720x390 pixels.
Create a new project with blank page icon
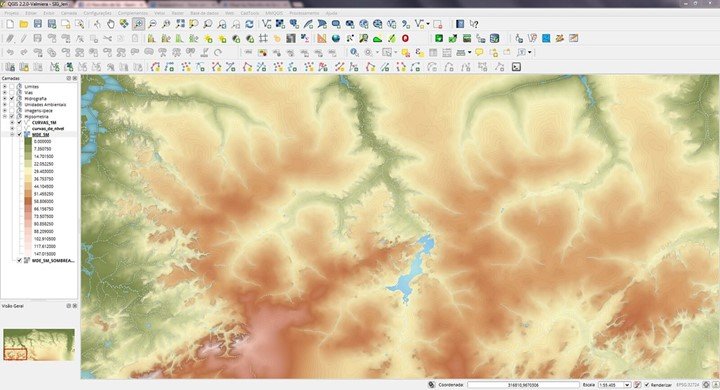10,24
